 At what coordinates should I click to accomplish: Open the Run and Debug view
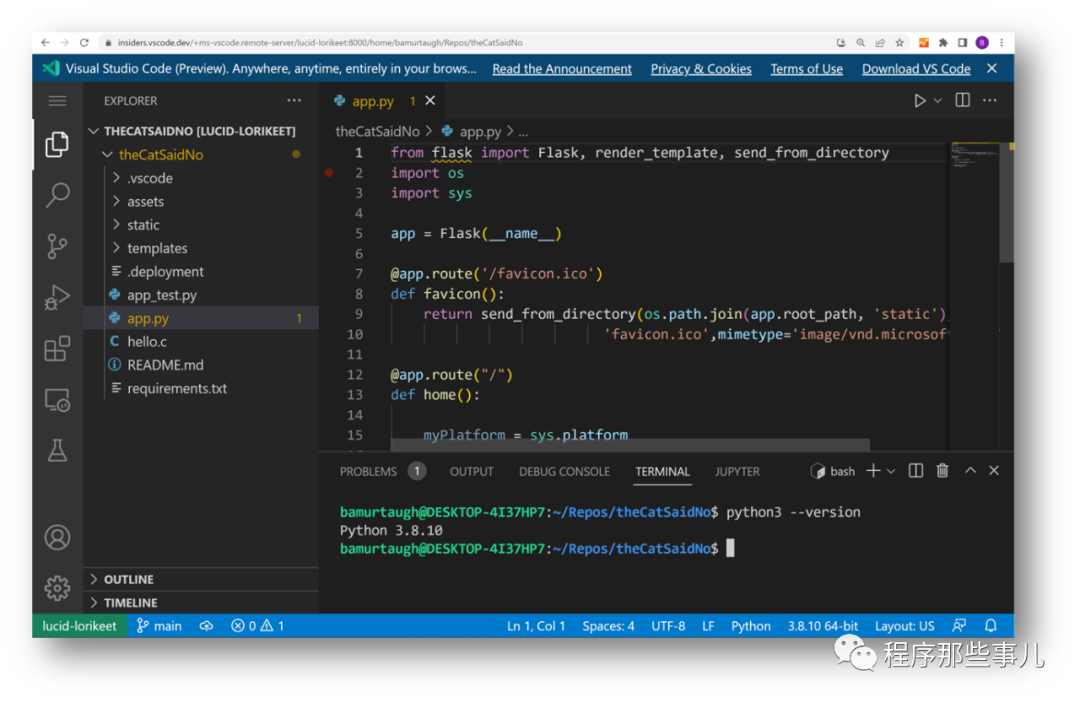tap(57, 297)
